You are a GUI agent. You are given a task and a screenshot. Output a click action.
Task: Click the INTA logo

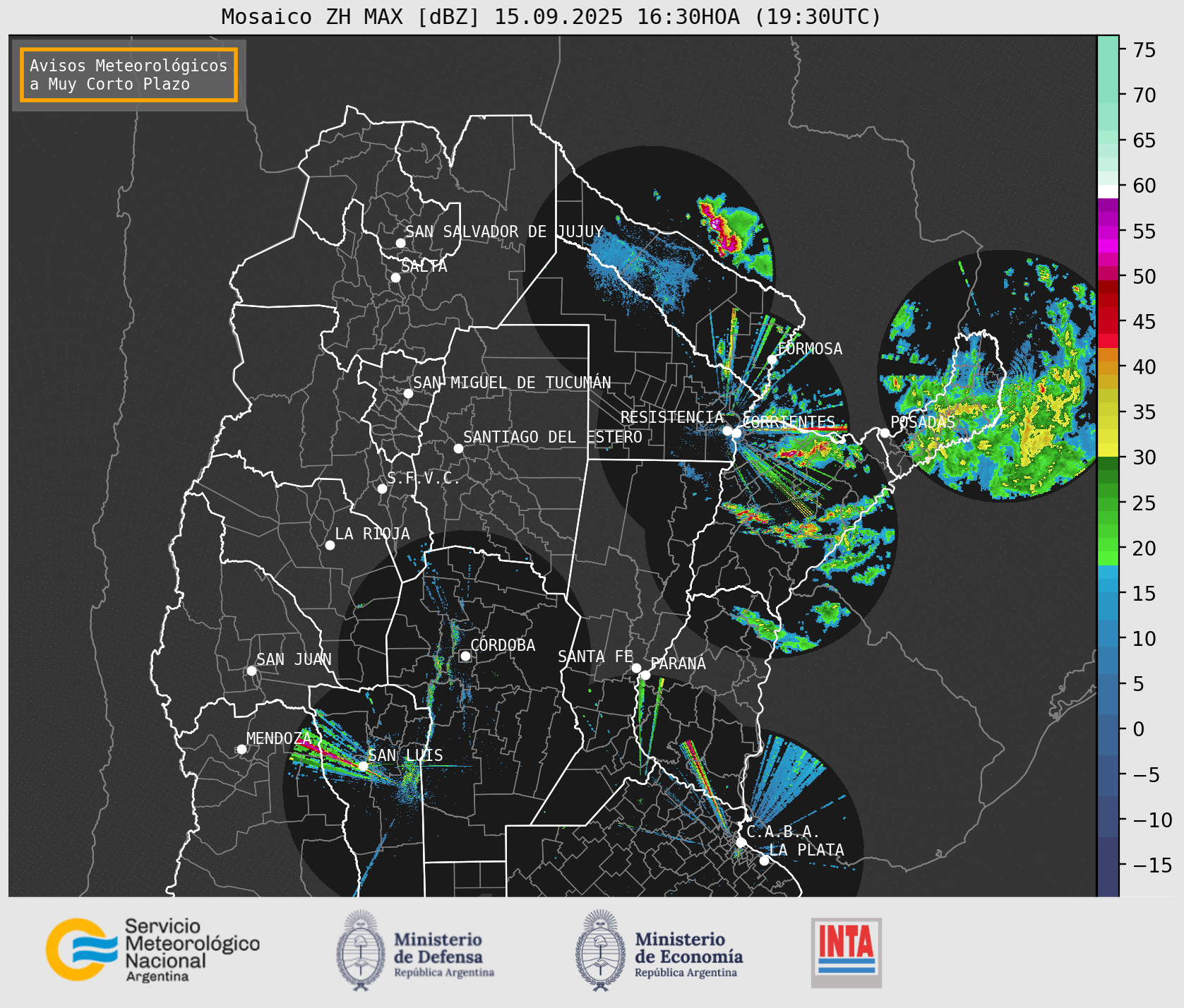click(846, 952)
